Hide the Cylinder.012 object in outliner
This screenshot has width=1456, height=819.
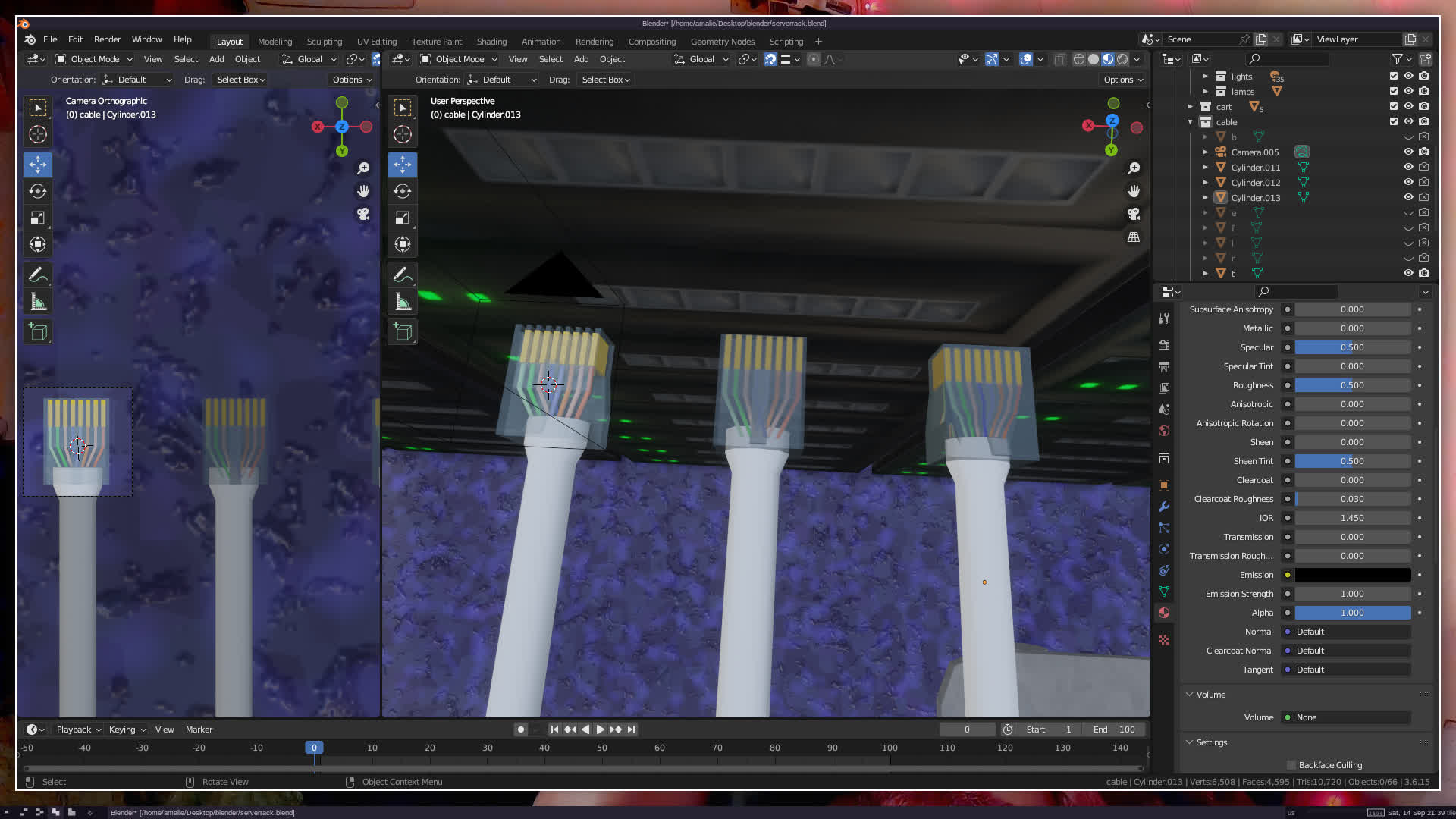click(1408, 182)
